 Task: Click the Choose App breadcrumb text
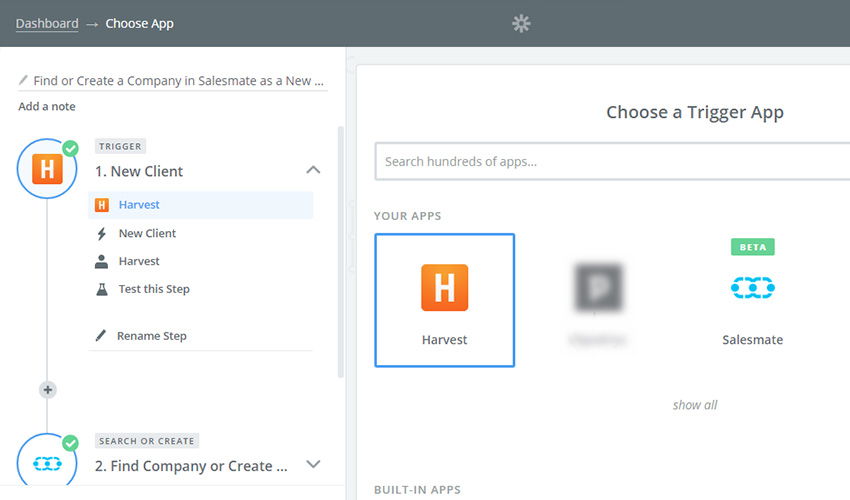coord(139,23)
